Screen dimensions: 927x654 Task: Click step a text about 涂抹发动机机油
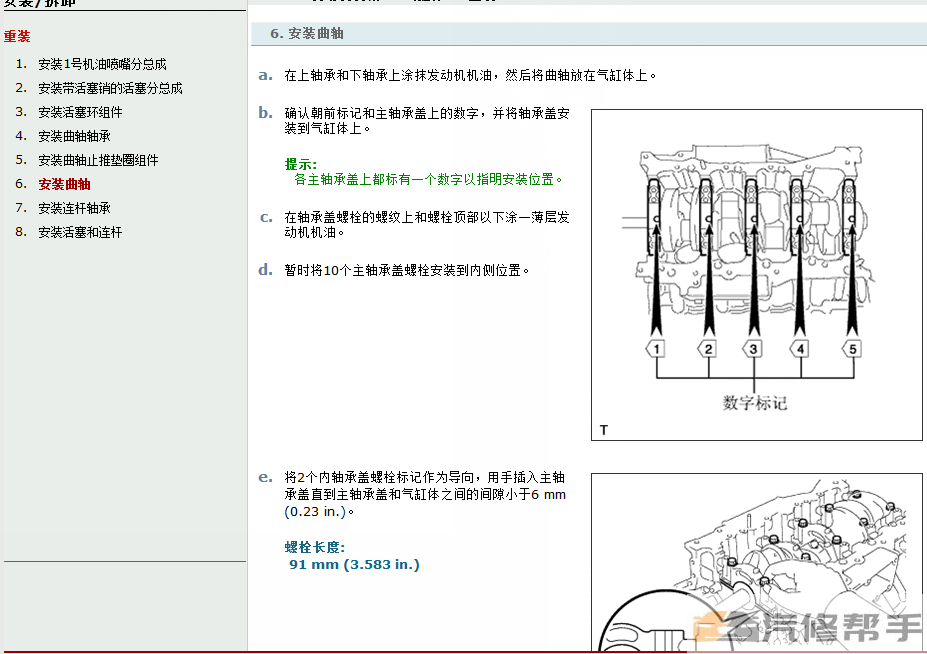tap(471, 75)
